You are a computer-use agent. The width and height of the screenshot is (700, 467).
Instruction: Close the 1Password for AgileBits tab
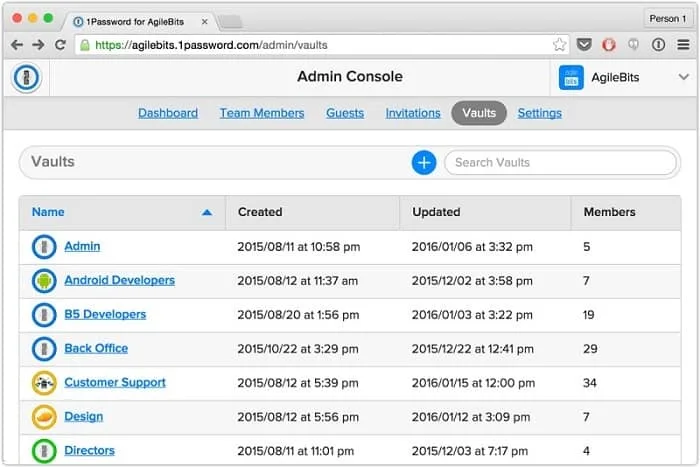204,21
